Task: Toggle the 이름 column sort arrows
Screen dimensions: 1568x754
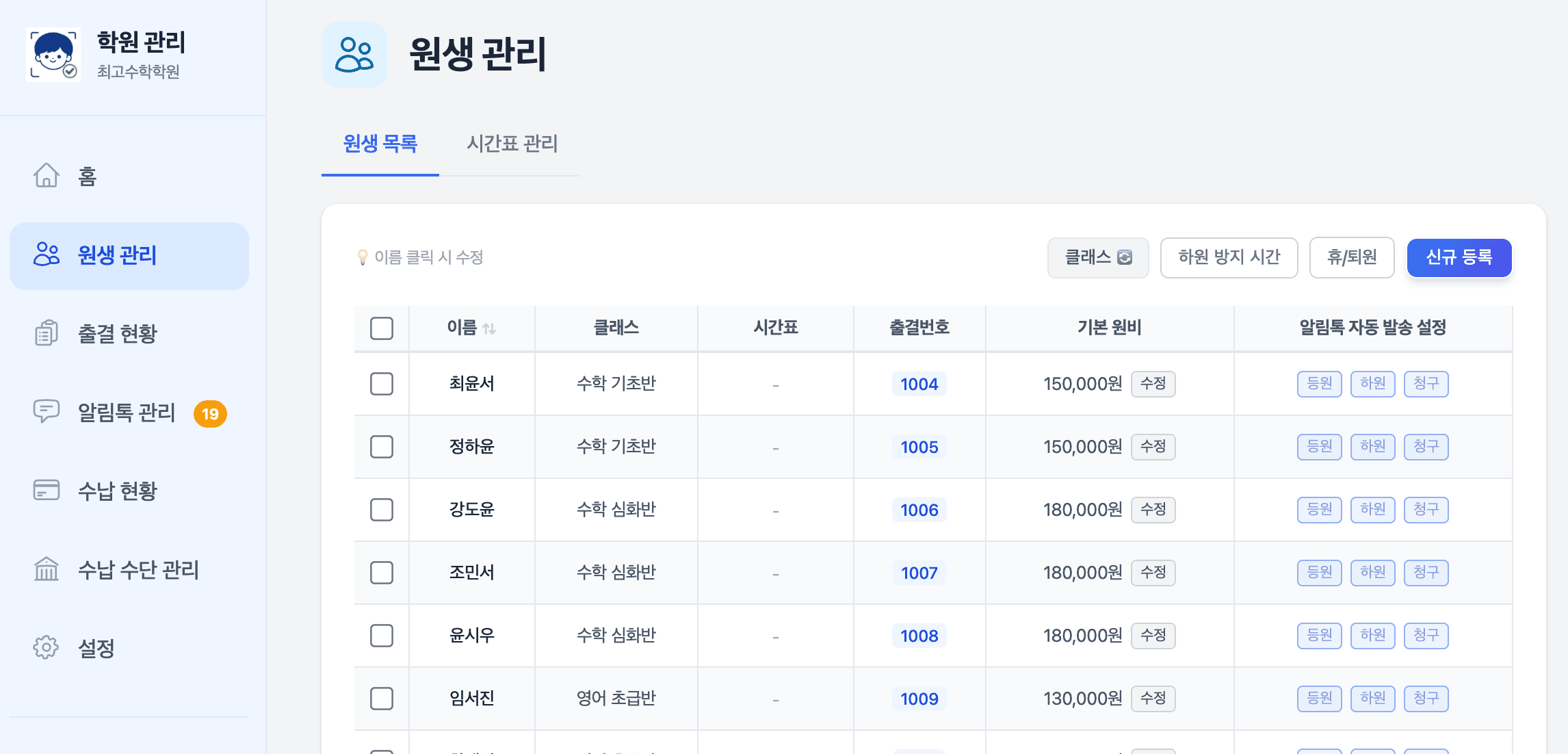Action: (491, 328)
